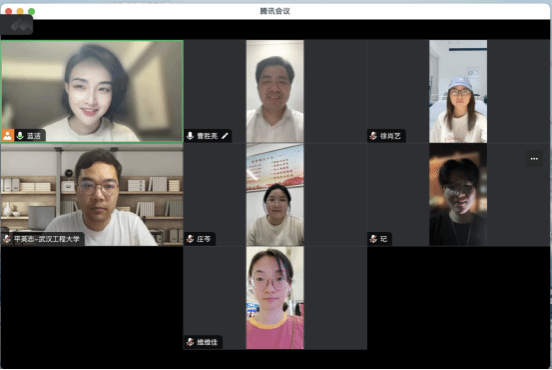The width and height of the screenshot is (552, 370).
Task: Click the 徐肖艺 name label text
Action: point(390,136)
